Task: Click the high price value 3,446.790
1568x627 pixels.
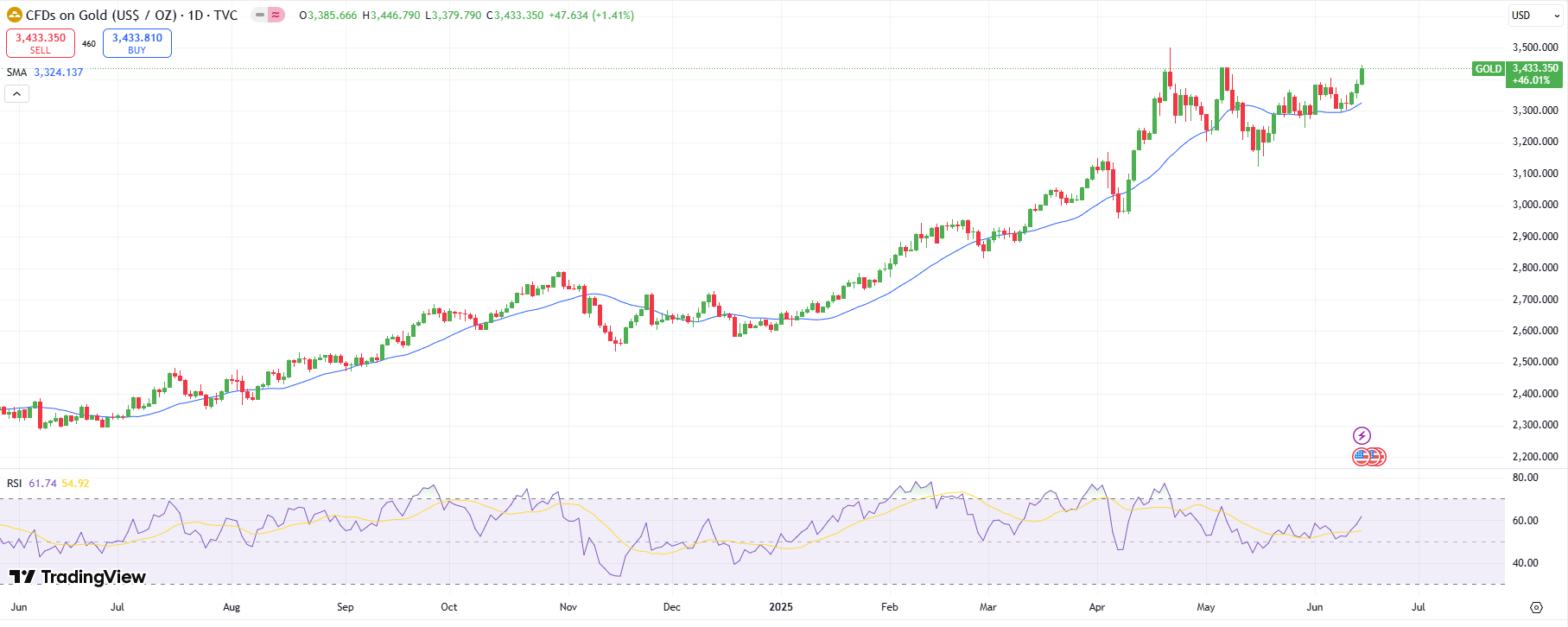Action: coord(396,16)
